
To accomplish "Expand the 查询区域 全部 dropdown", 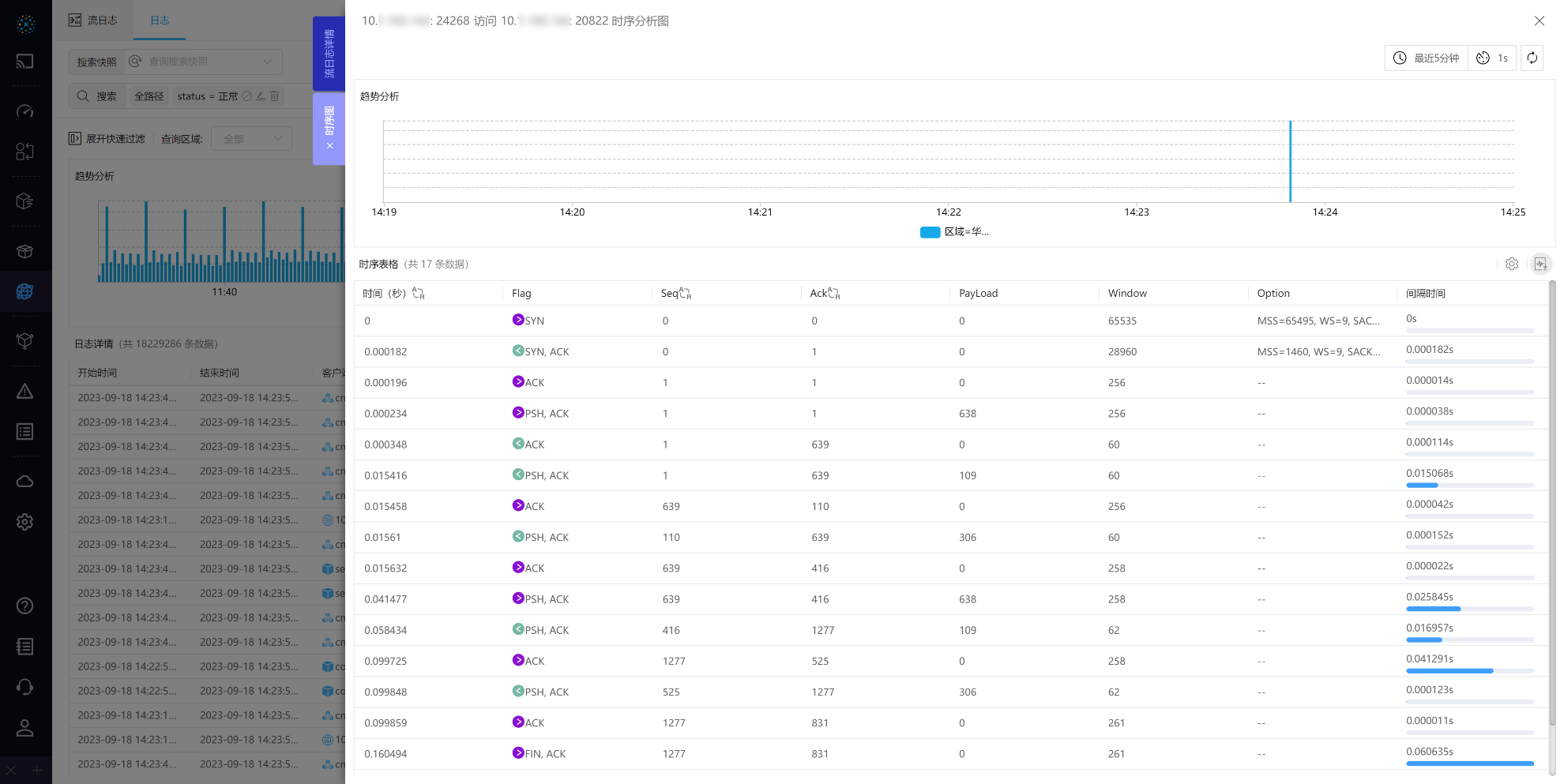I will pyautogui.click(x=251, y=139).
